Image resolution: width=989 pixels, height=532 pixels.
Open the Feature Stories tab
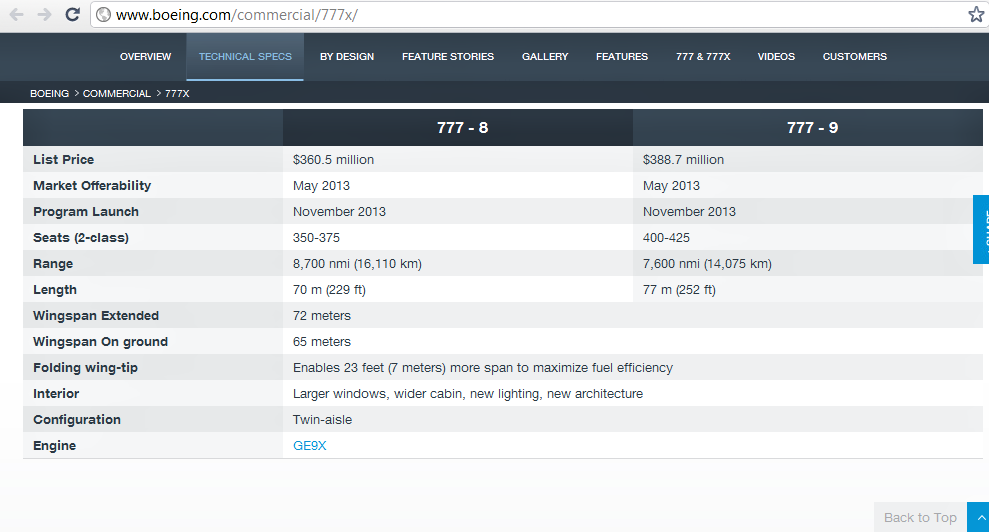pos(448,57)
